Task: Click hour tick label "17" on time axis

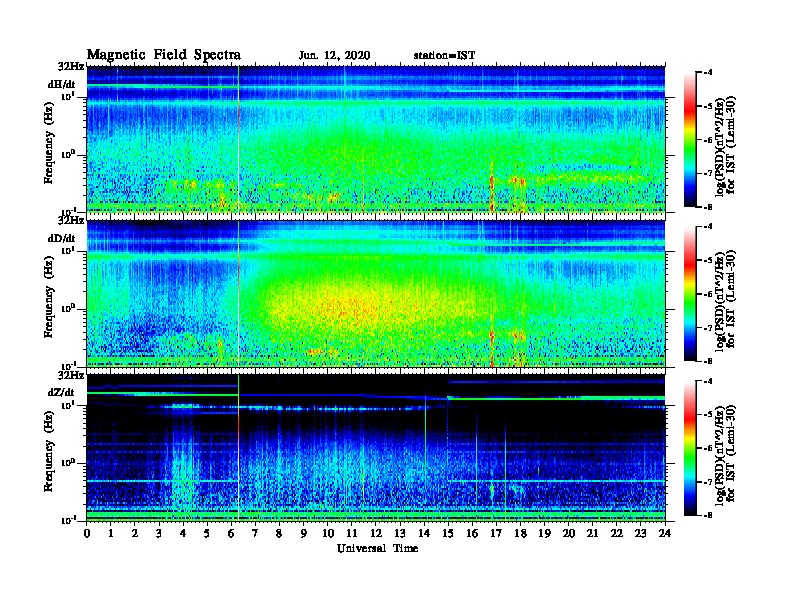Action: click(497, 534)
